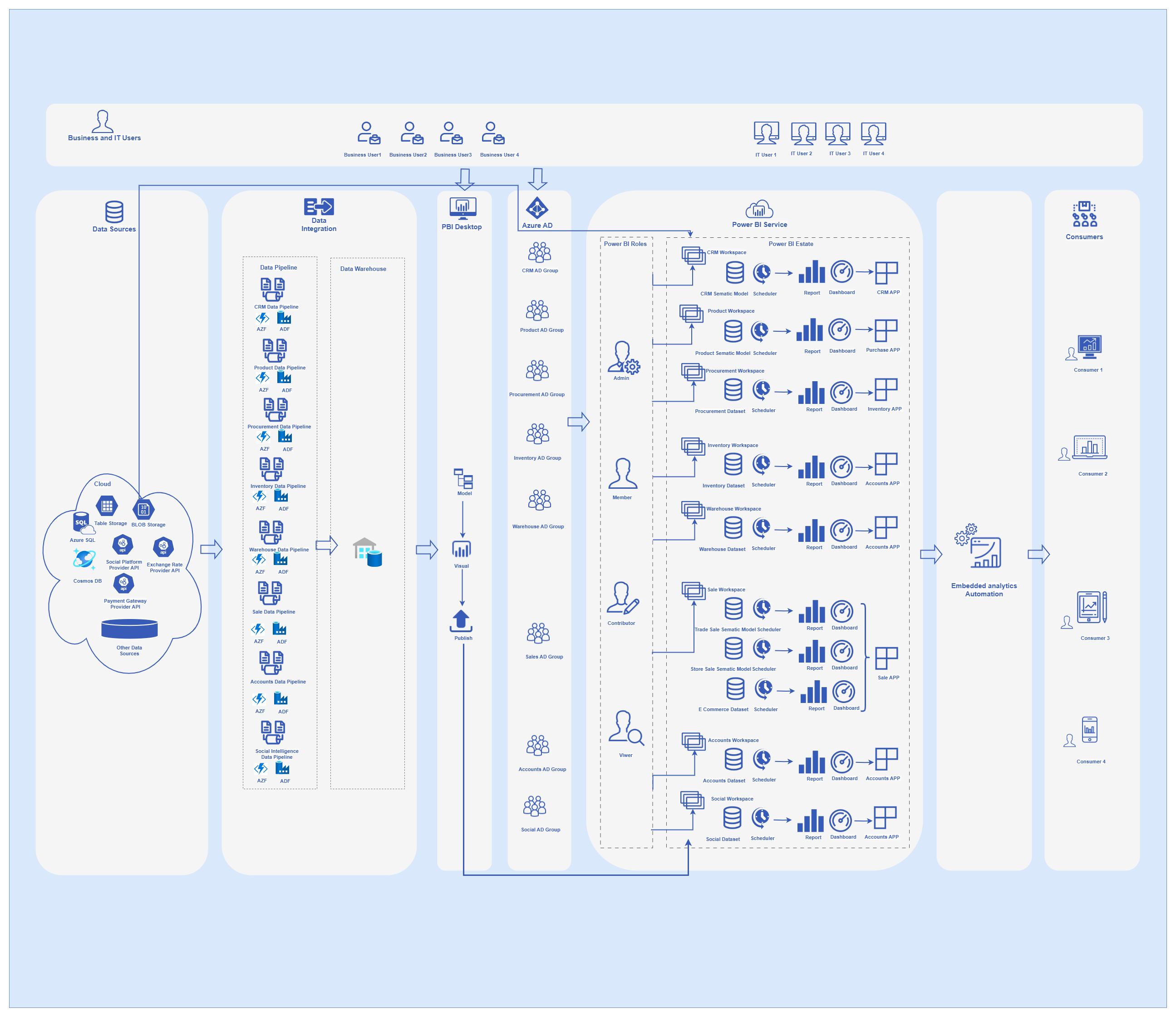Click the CRM Workspace icon
This screenshot has width=1176, height=1017.
pyautogui.click(x=694, y=256)
